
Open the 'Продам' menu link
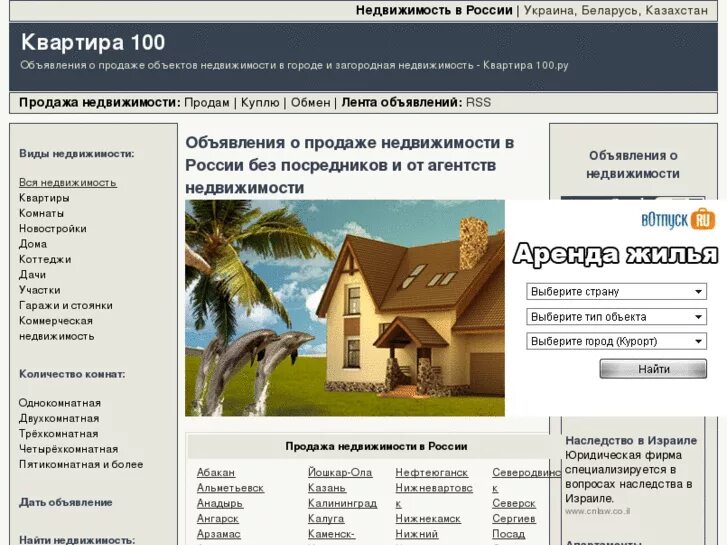(207, 103)
